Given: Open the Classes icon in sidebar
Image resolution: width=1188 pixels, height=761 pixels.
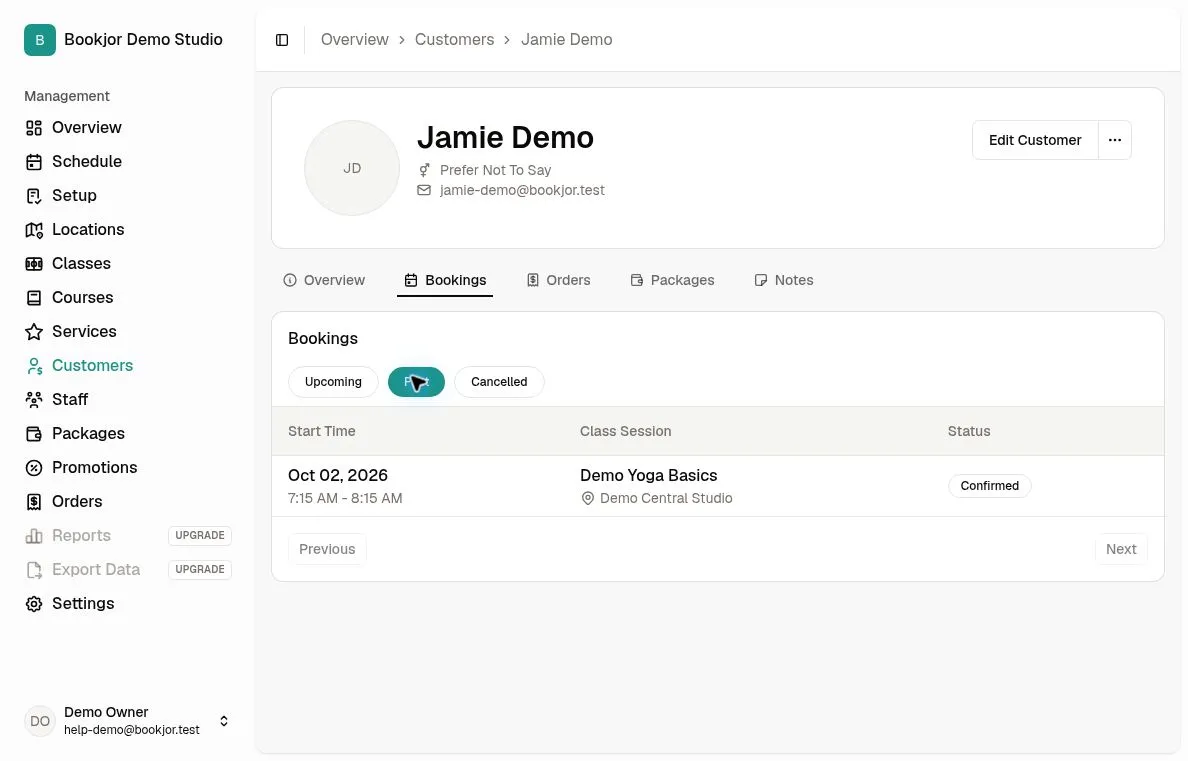Looking at the screenshot, I should tap(34, 264).
